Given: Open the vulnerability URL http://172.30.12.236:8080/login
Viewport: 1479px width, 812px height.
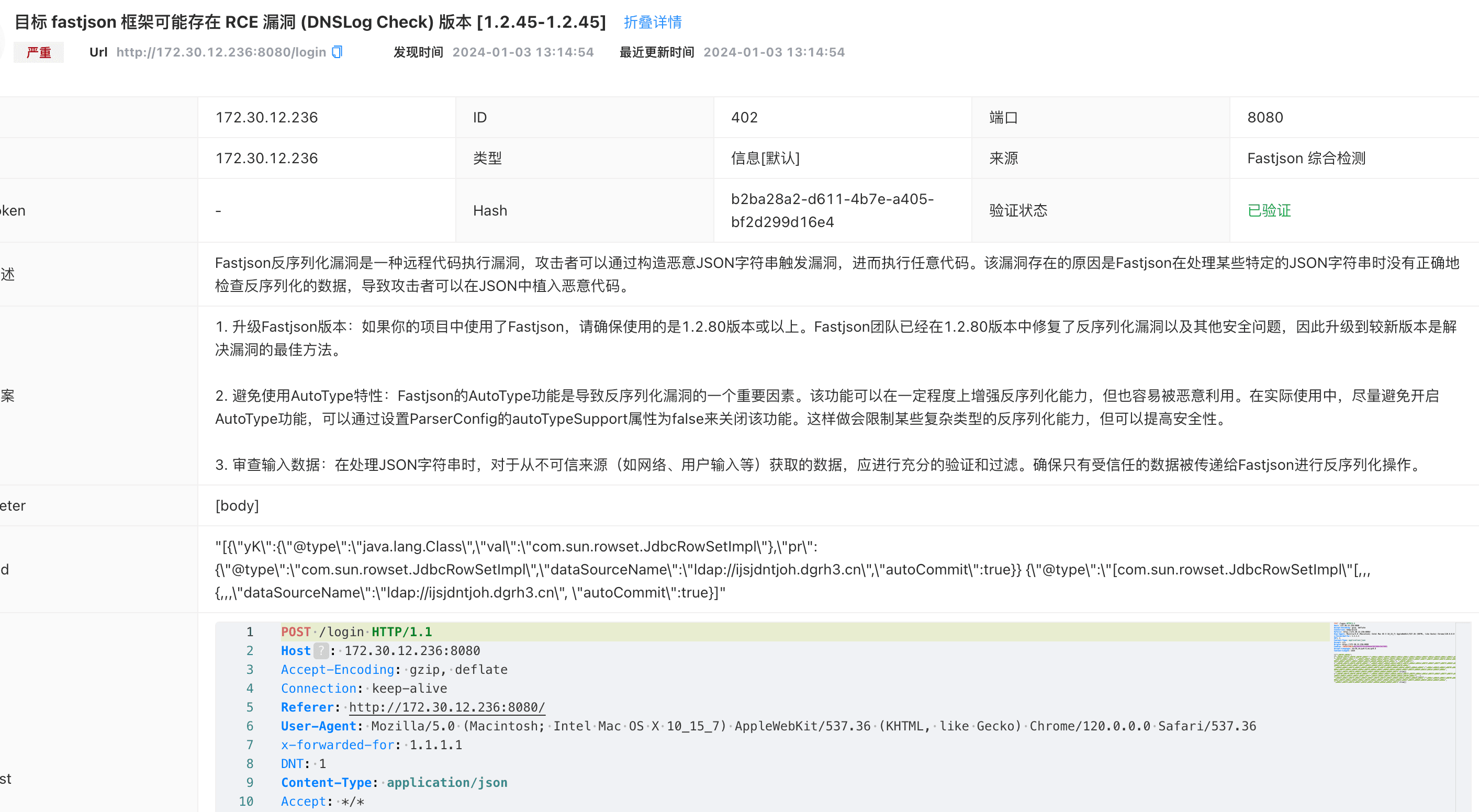Looking at the screenshot, I should click(x=221, y=52).
